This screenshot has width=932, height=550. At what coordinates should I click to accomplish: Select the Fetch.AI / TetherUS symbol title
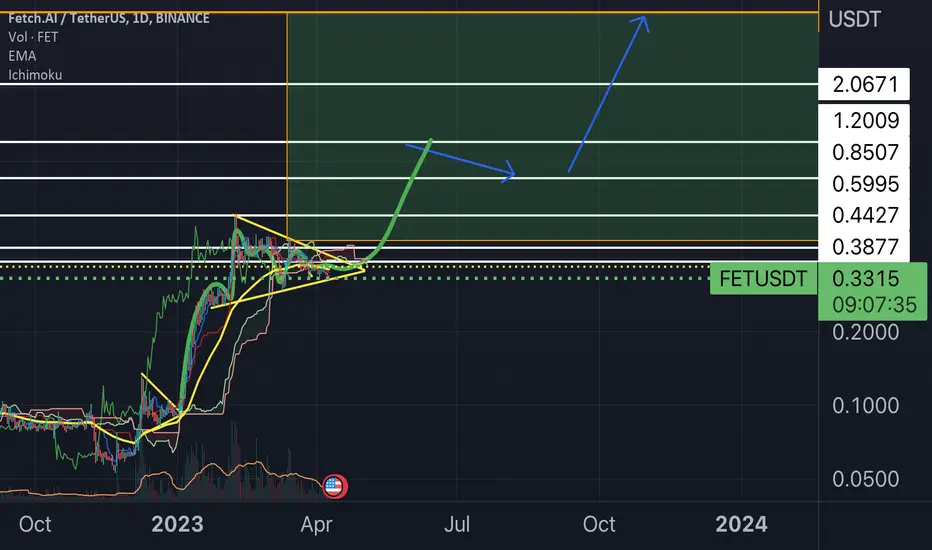click(109, 18)
